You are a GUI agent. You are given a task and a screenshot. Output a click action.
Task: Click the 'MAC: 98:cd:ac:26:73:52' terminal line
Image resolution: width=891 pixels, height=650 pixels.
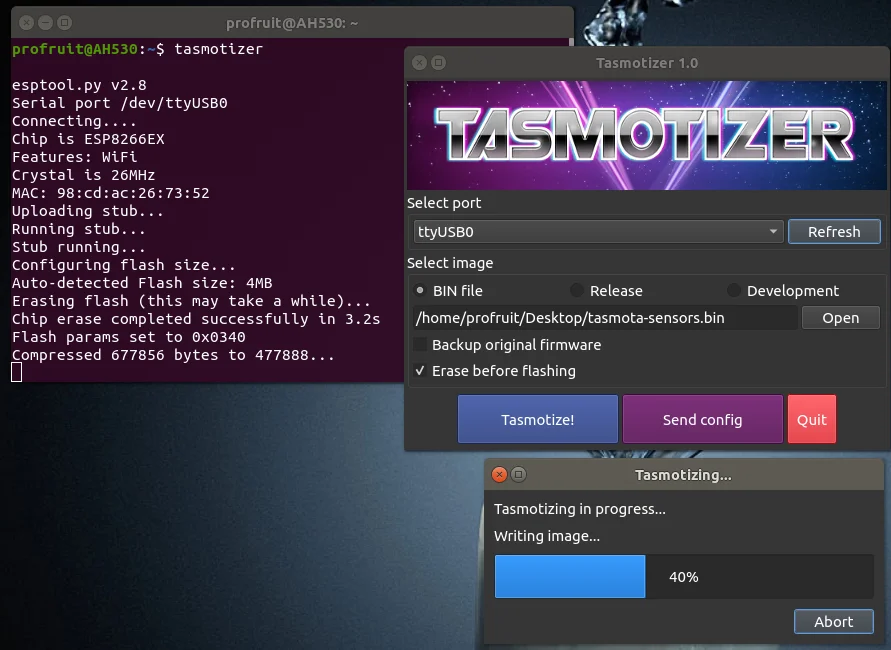pos(111,193)
